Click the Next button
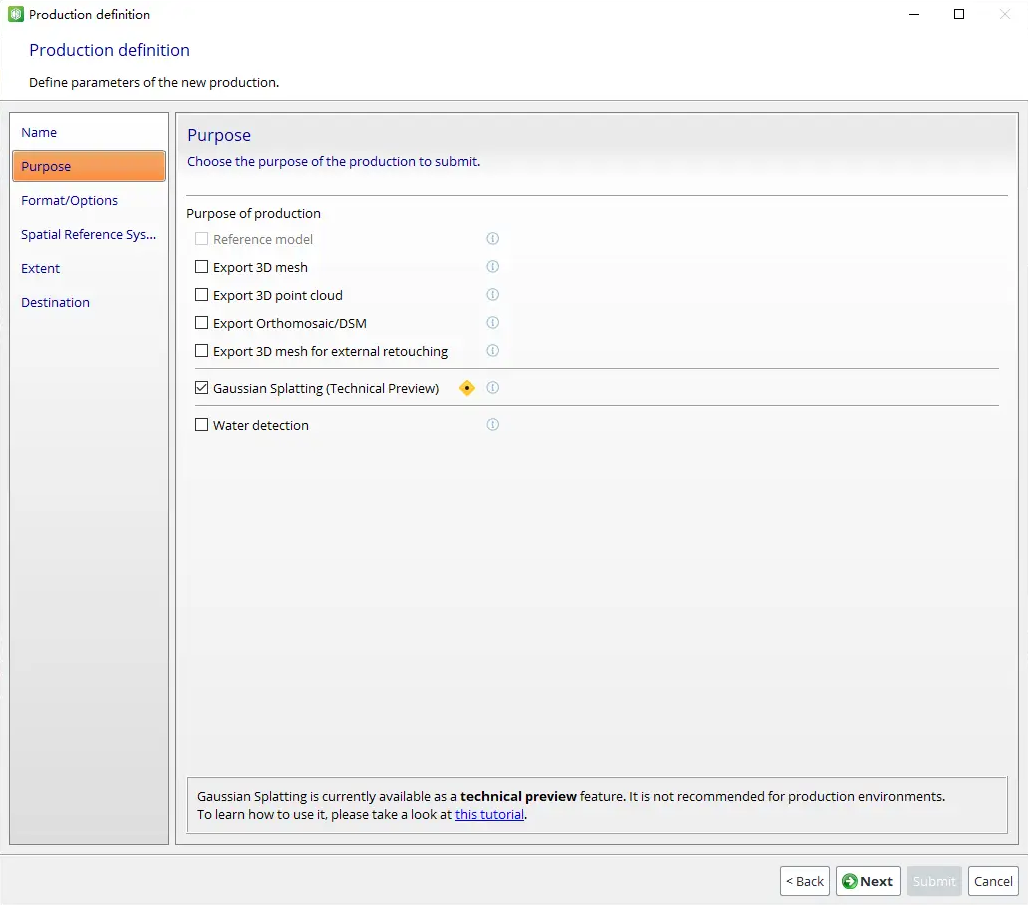Viewport: 1028px width, 905px height. (868, 881)
